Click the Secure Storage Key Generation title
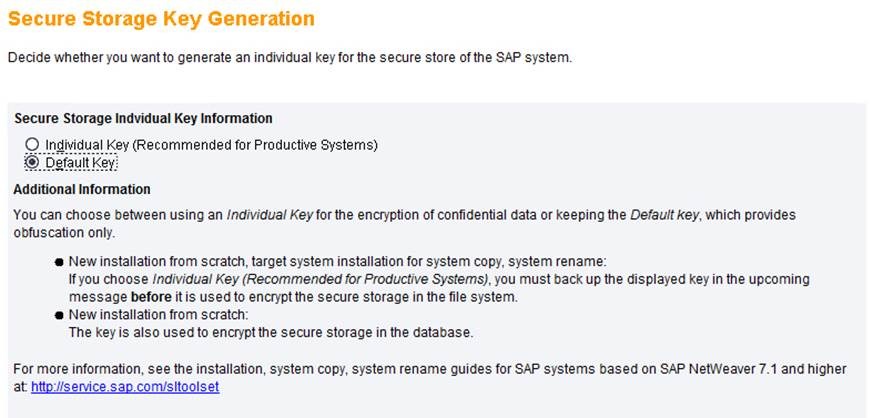 coord(161,19)
